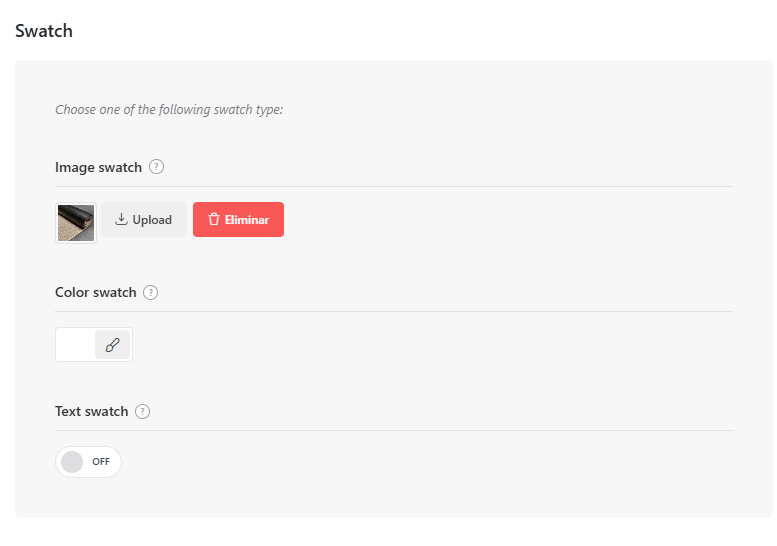Click the Image swatch section label
777x546 pixels.
(x=99, y=167)
